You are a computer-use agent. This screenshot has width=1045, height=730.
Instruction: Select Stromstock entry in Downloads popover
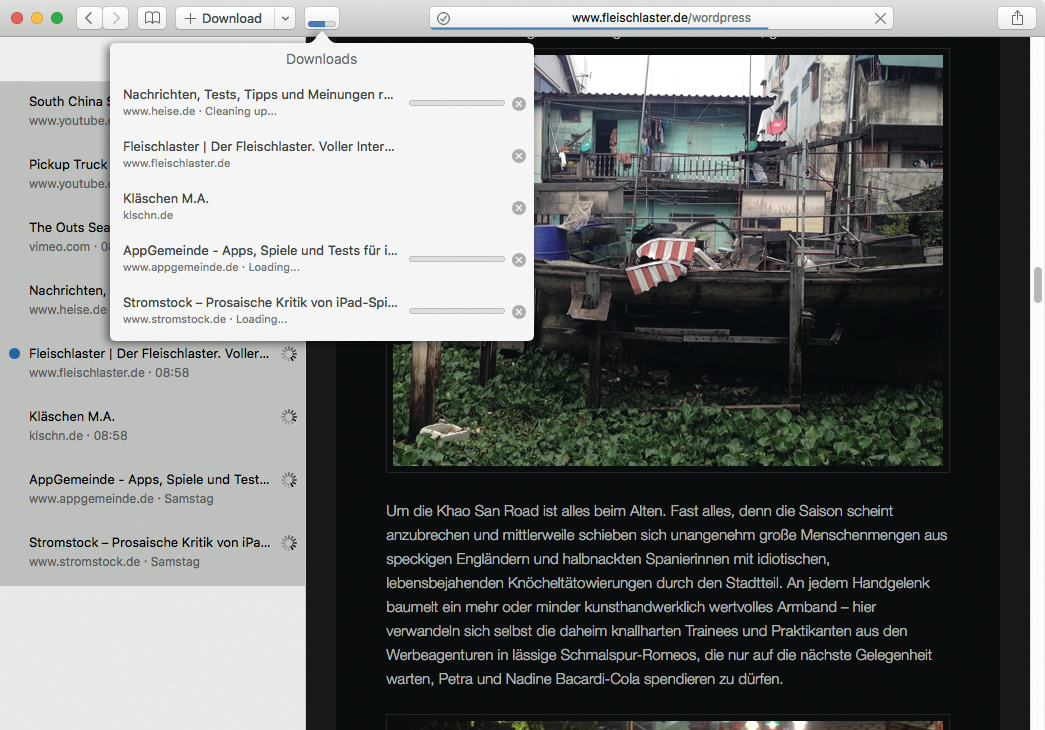pyautogui.click(x=322, y=311)
